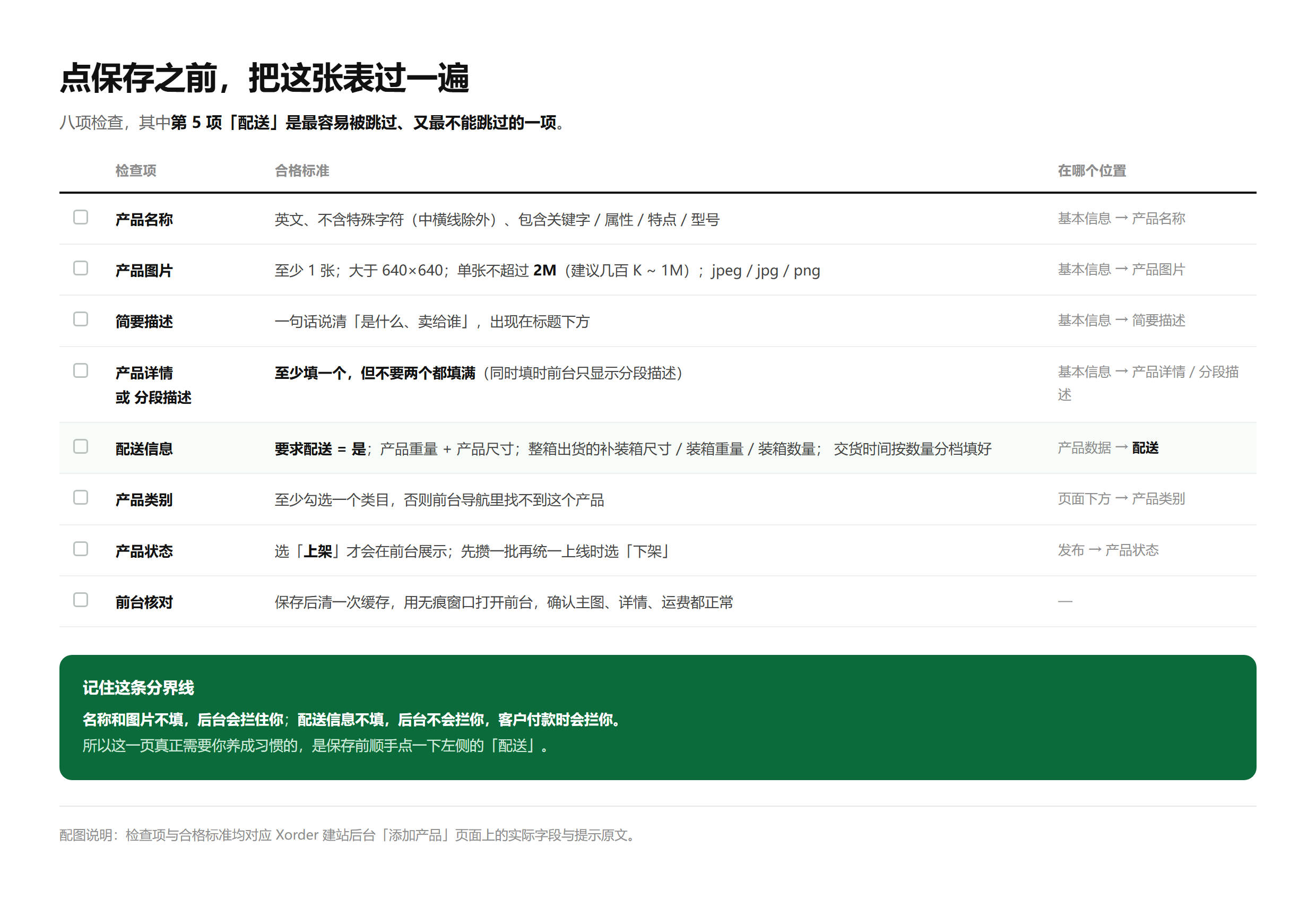
Task: Check the 产品详情 或 分段描述 checkbox
Action: (81, 371)
